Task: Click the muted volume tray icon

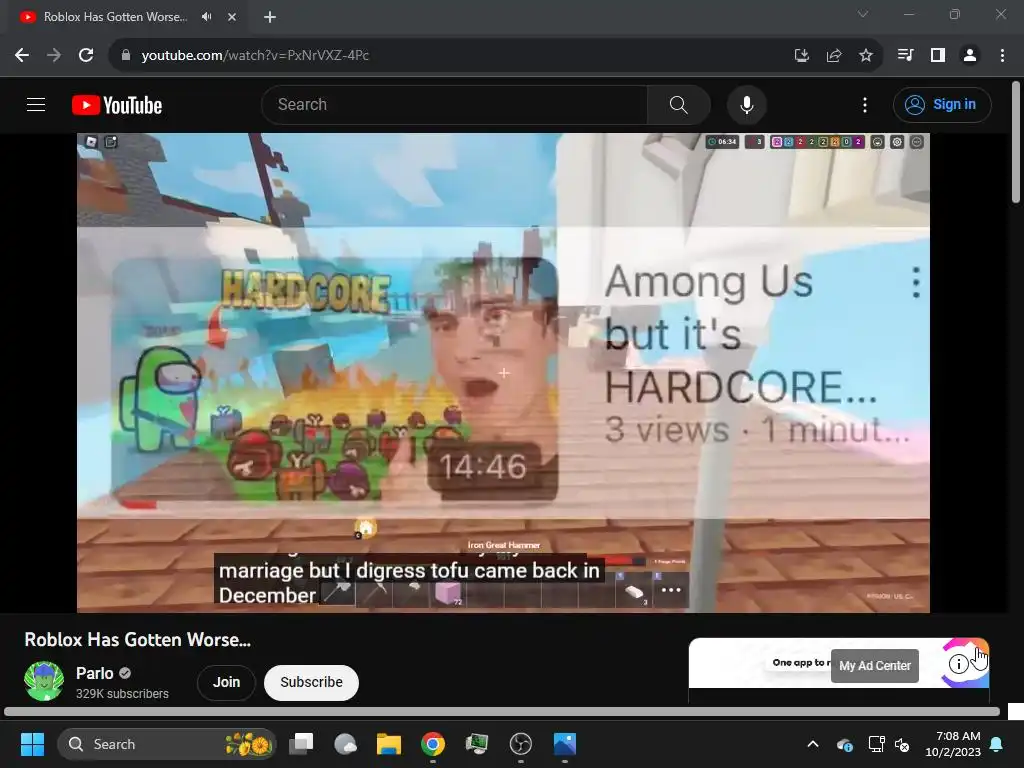Action: coord(903,744)
